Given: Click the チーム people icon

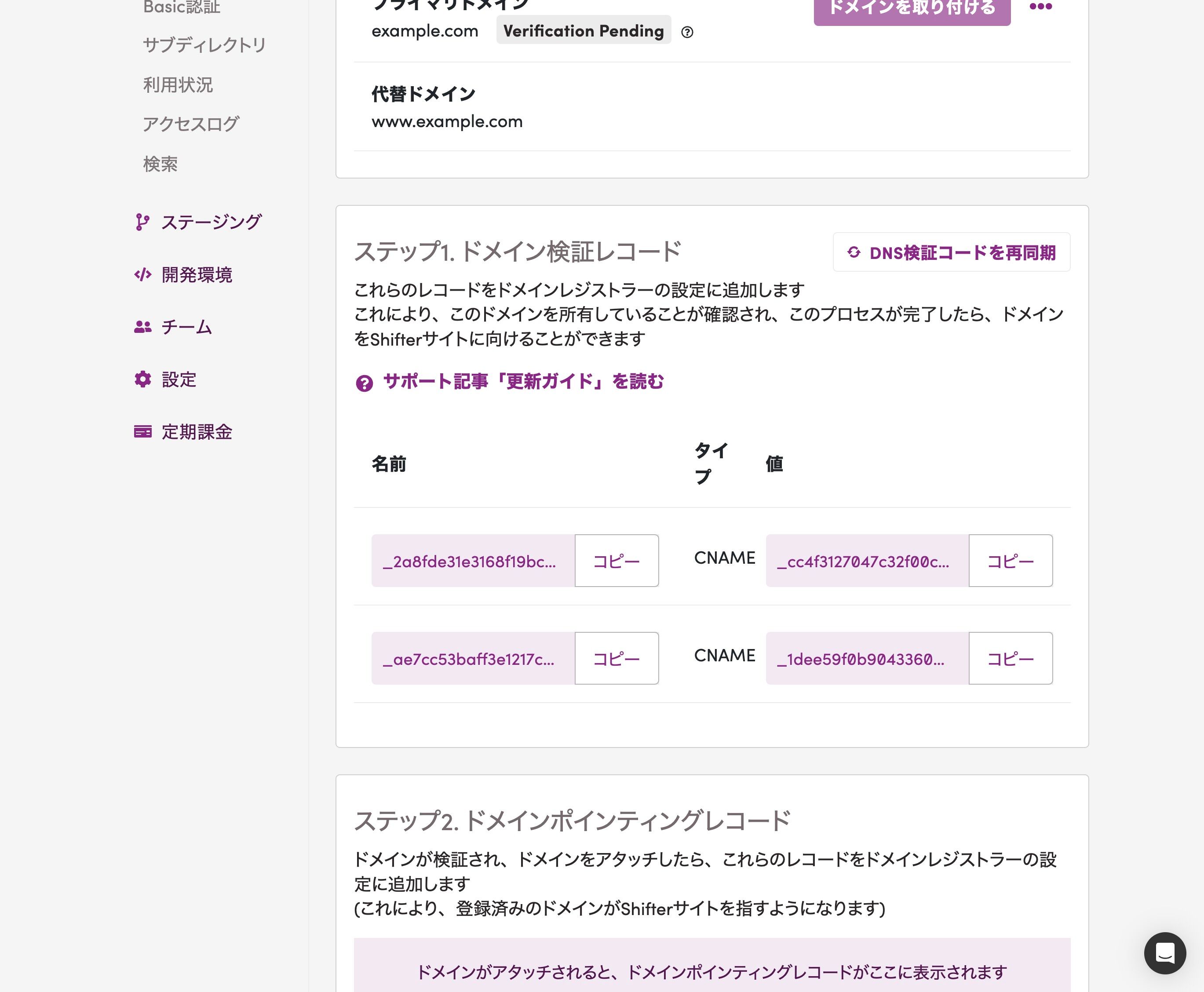Looking at the screenshot, I should click(142, 327).
